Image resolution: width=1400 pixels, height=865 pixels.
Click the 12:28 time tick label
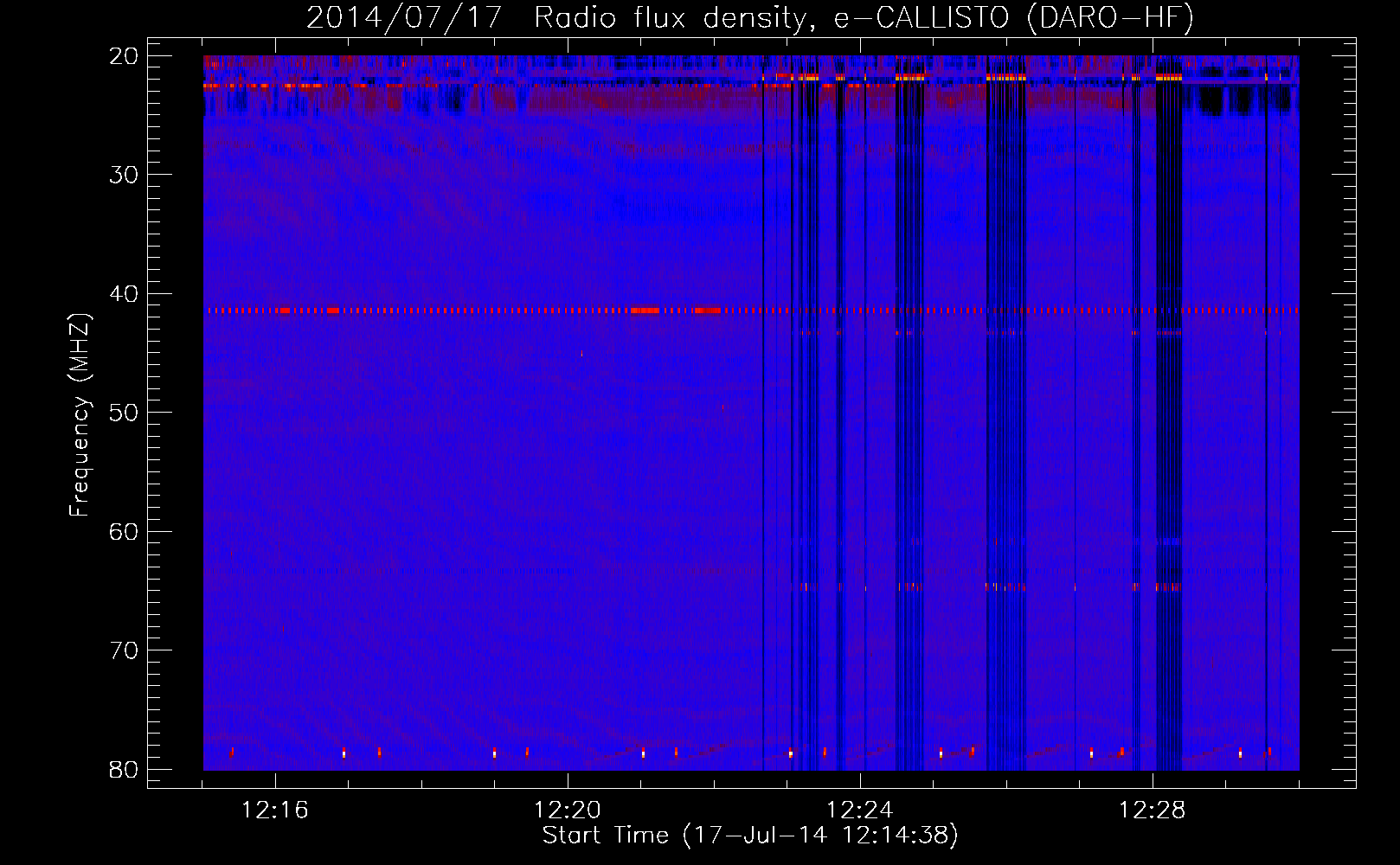pos(1153,811)
